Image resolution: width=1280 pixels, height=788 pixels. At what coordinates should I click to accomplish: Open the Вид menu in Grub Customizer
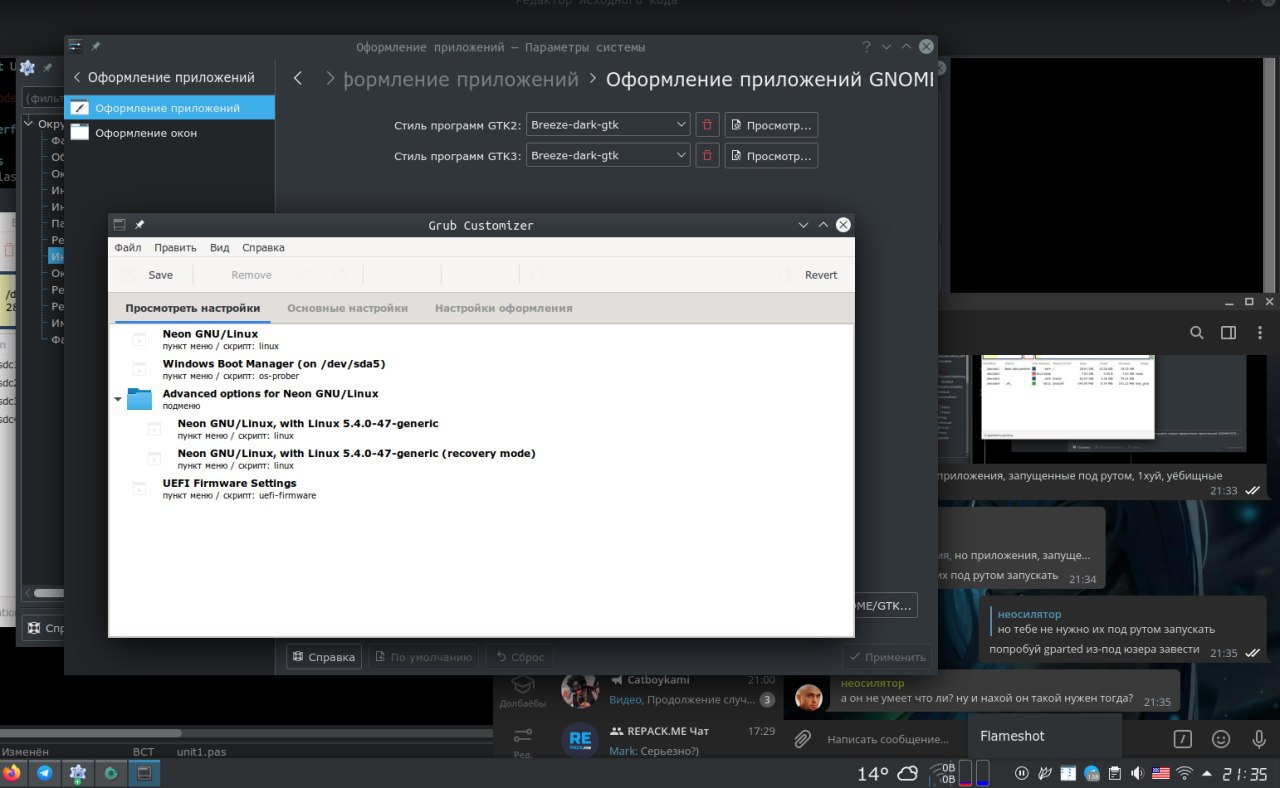(x=220, y=247)
